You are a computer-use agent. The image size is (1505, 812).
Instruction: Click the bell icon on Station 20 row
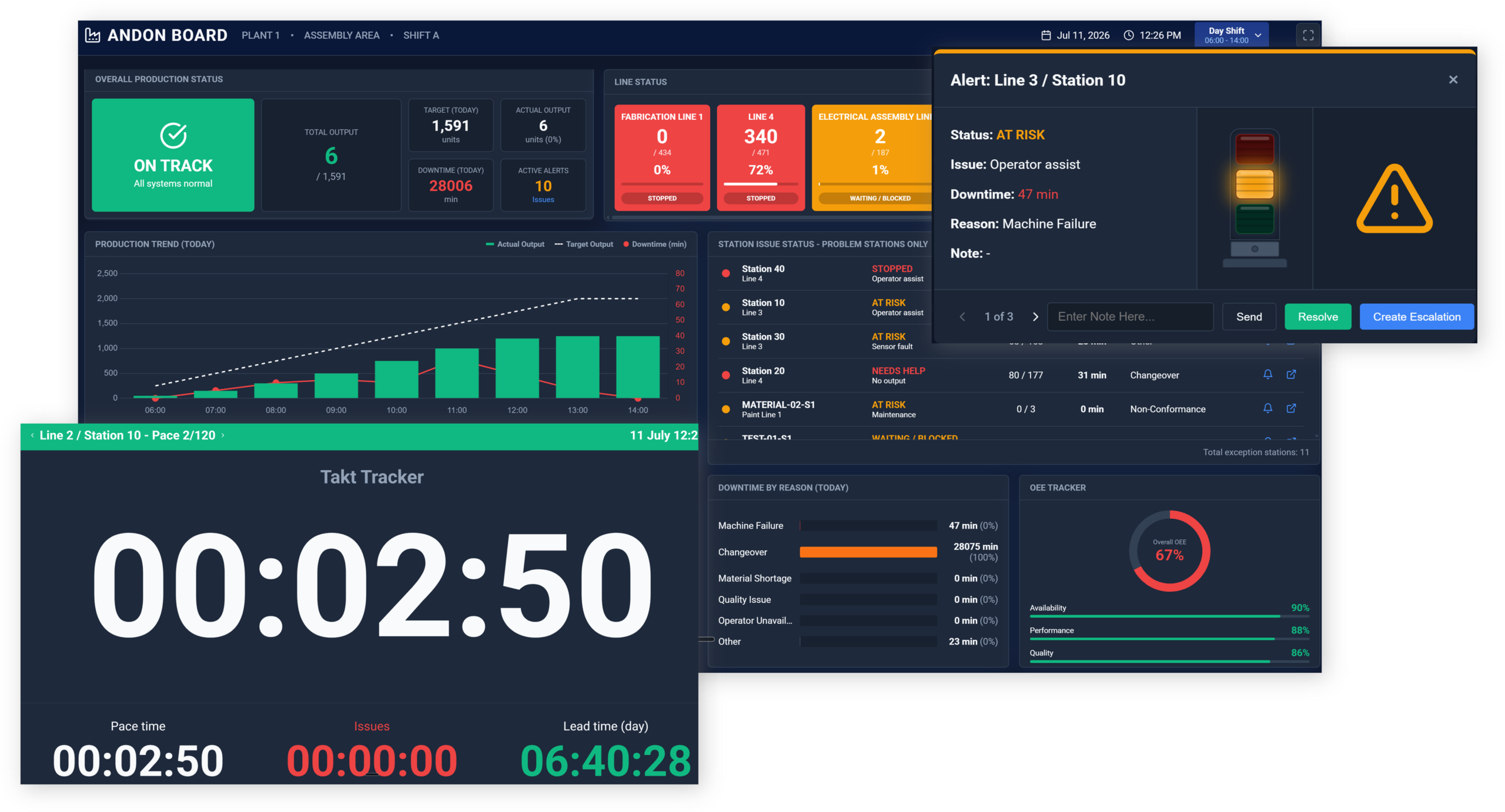1267,375
